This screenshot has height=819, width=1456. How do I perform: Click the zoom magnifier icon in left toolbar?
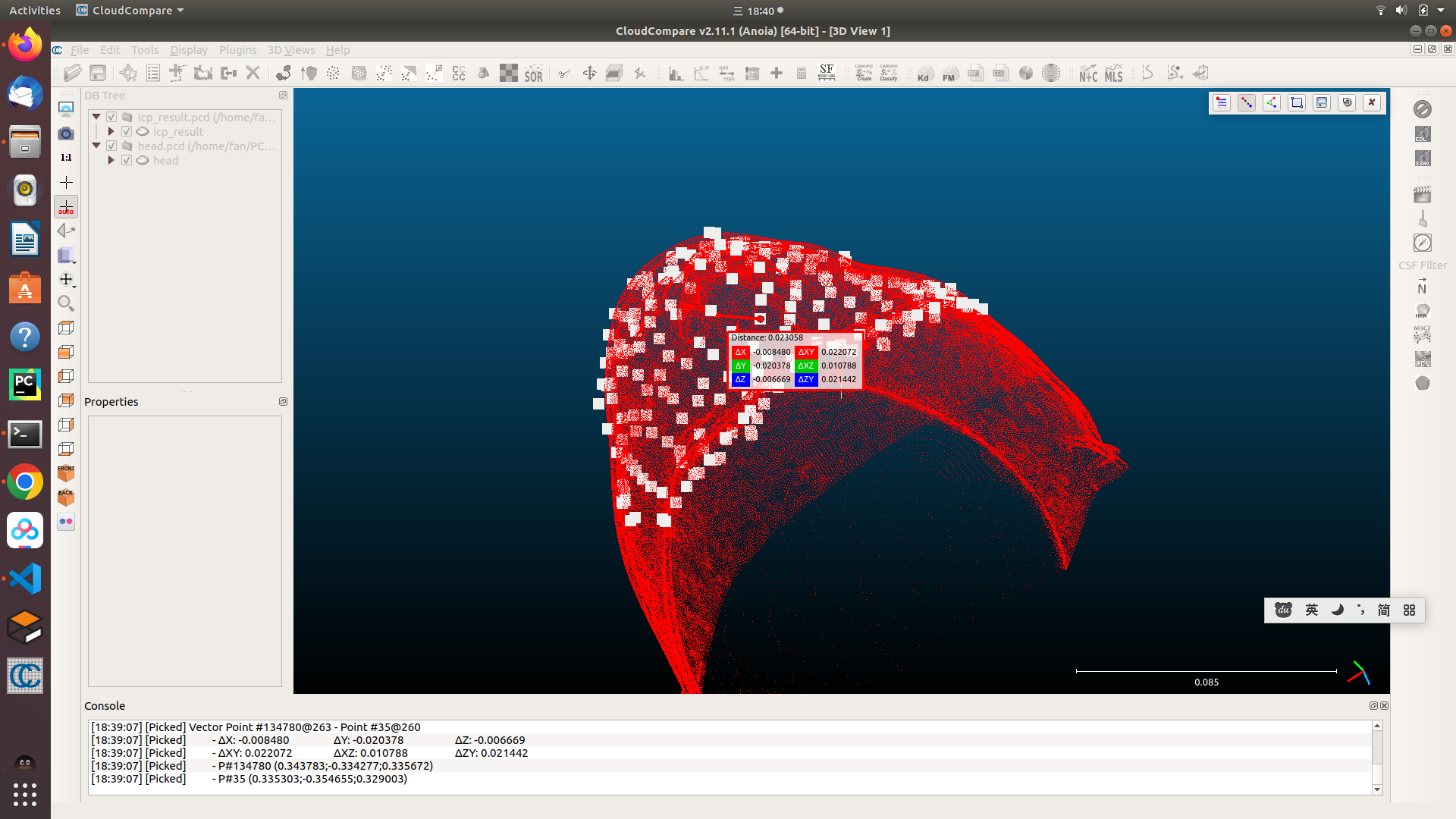click(66, 303)
